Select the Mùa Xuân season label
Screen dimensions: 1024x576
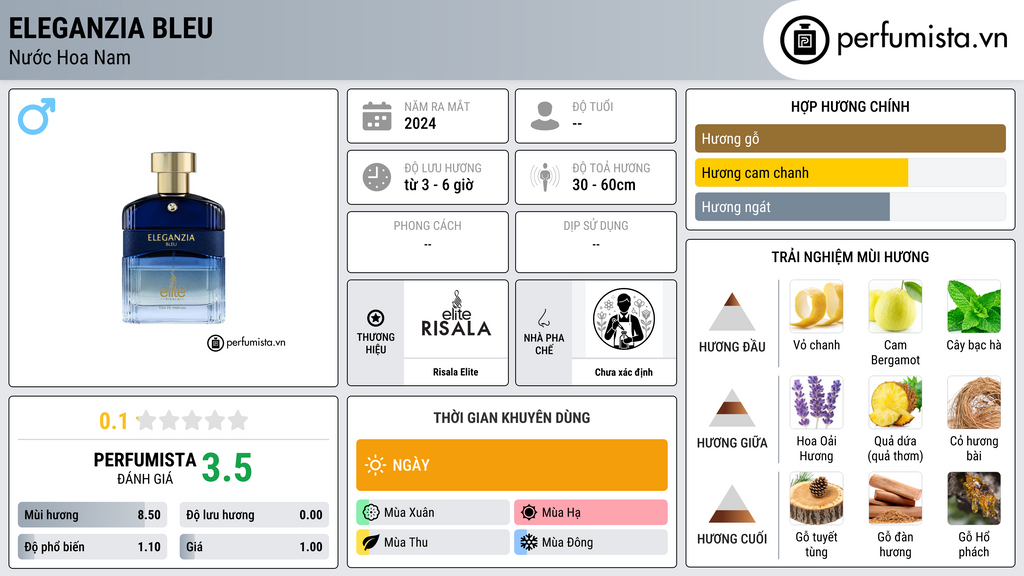[x=409, y=513]
